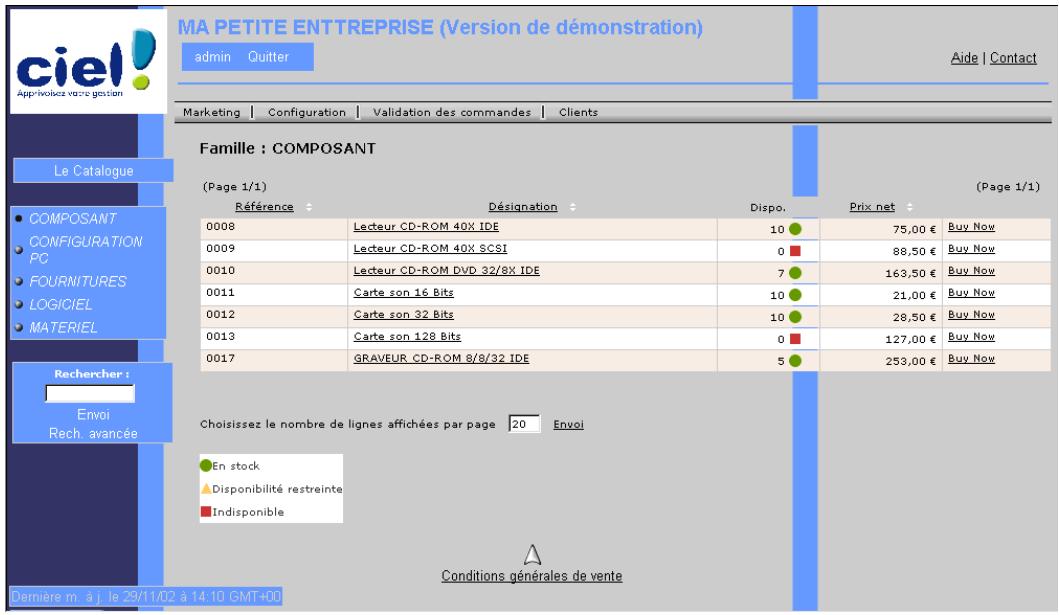
Task: Click Quitter to log out
Action: (x=268, y=57)
